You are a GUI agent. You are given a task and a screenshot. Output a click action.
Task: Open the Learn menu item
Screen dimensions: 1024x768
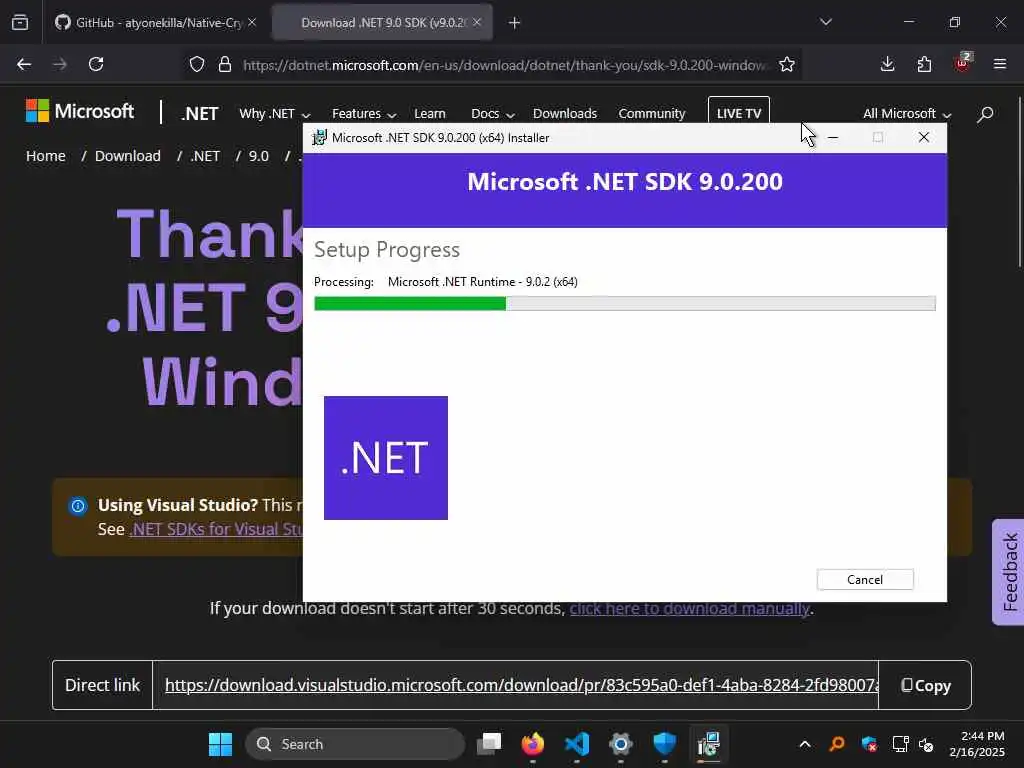[x=430, y=114]
